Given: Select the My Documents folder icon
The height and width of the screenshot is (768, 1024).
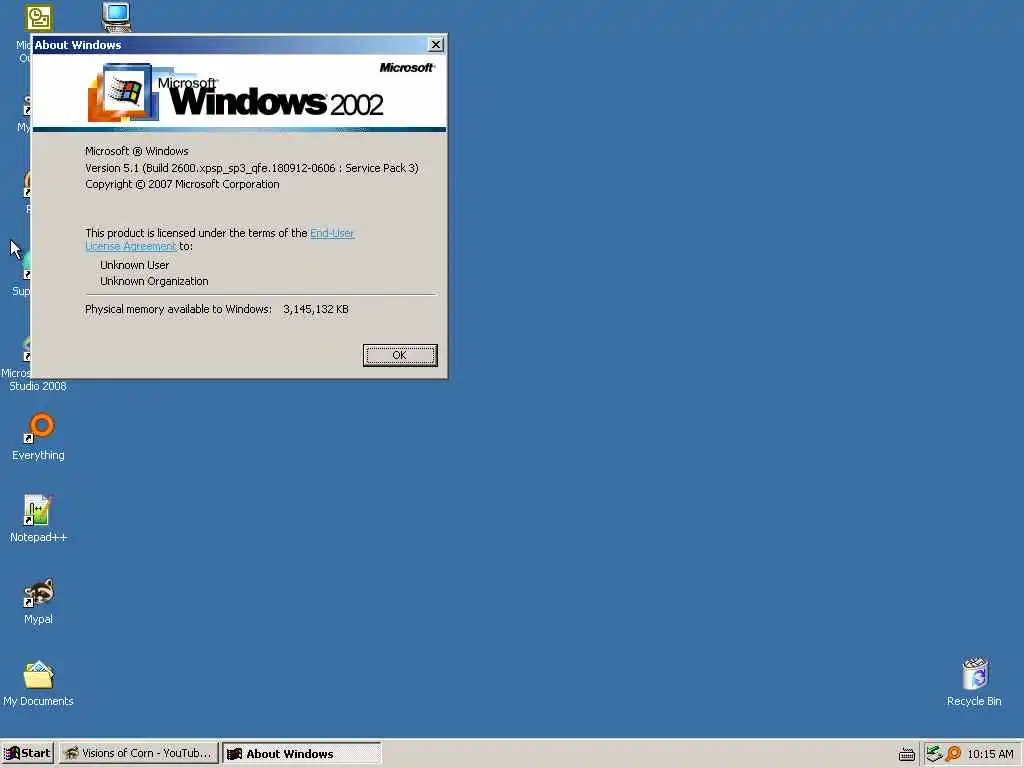Looking at the screenshot, I should click(39, 683).
